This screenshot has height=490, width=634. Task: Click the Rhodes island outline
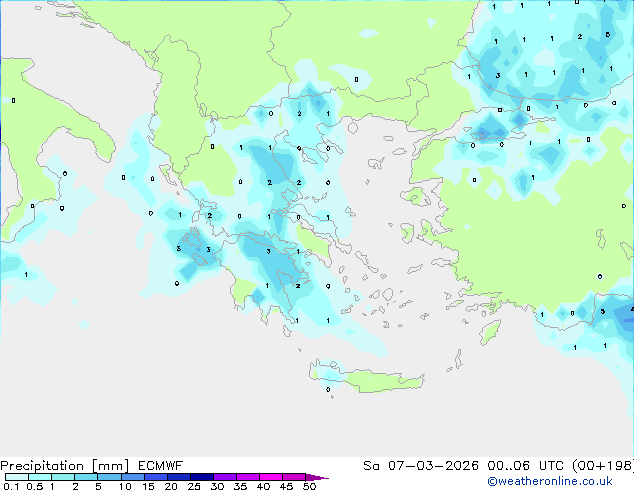490,332
